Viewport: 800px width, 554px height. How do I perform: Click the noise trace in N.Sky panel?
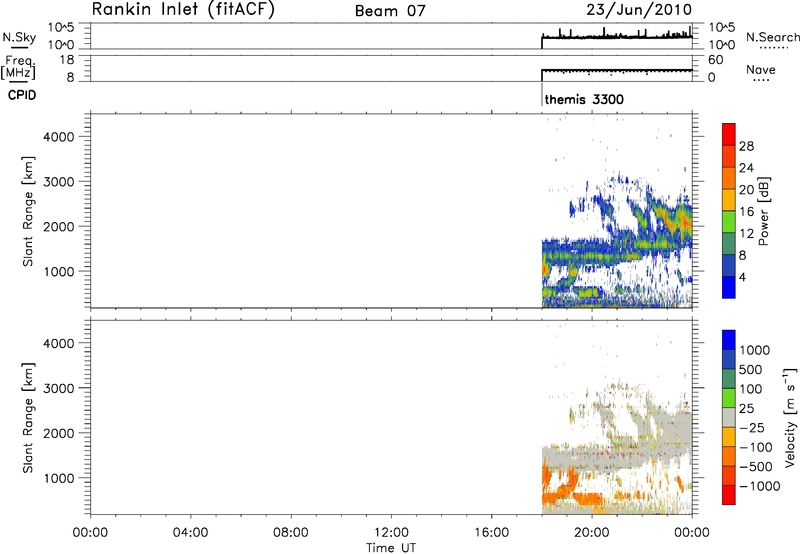(x=616, y=37)
